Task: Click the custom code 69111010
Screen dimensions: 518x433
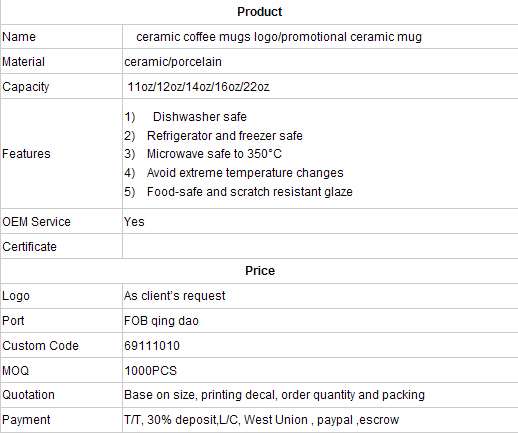Action: pos(152,346)
